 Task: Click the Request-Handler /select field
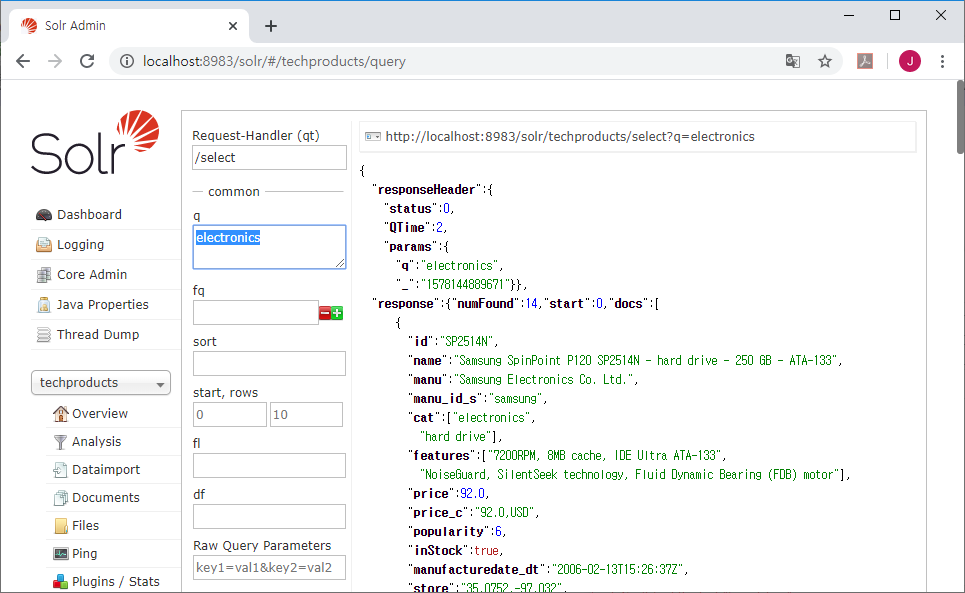pos(270,157)
